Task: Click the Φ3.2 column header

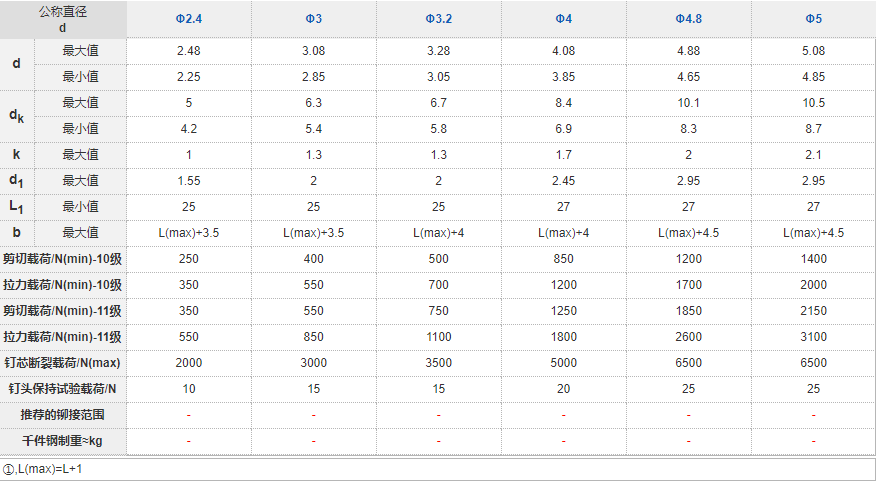Action: [438, 19]
